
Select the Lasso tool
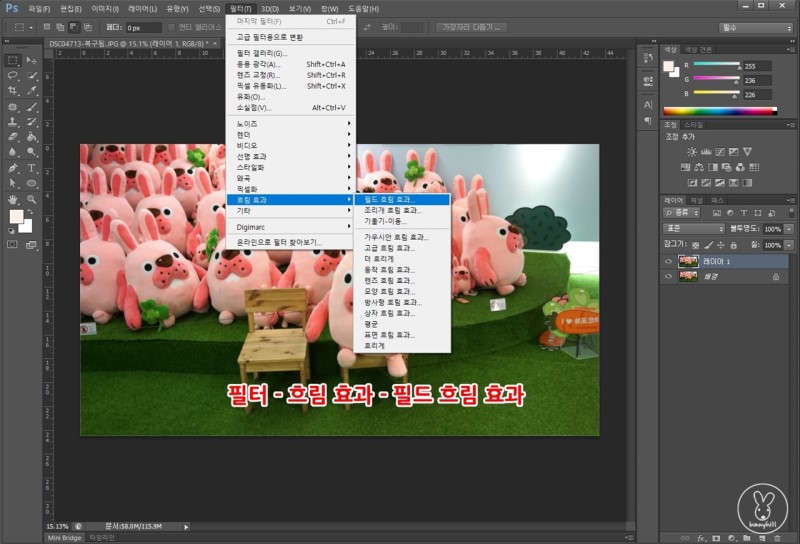click(12, 75)
